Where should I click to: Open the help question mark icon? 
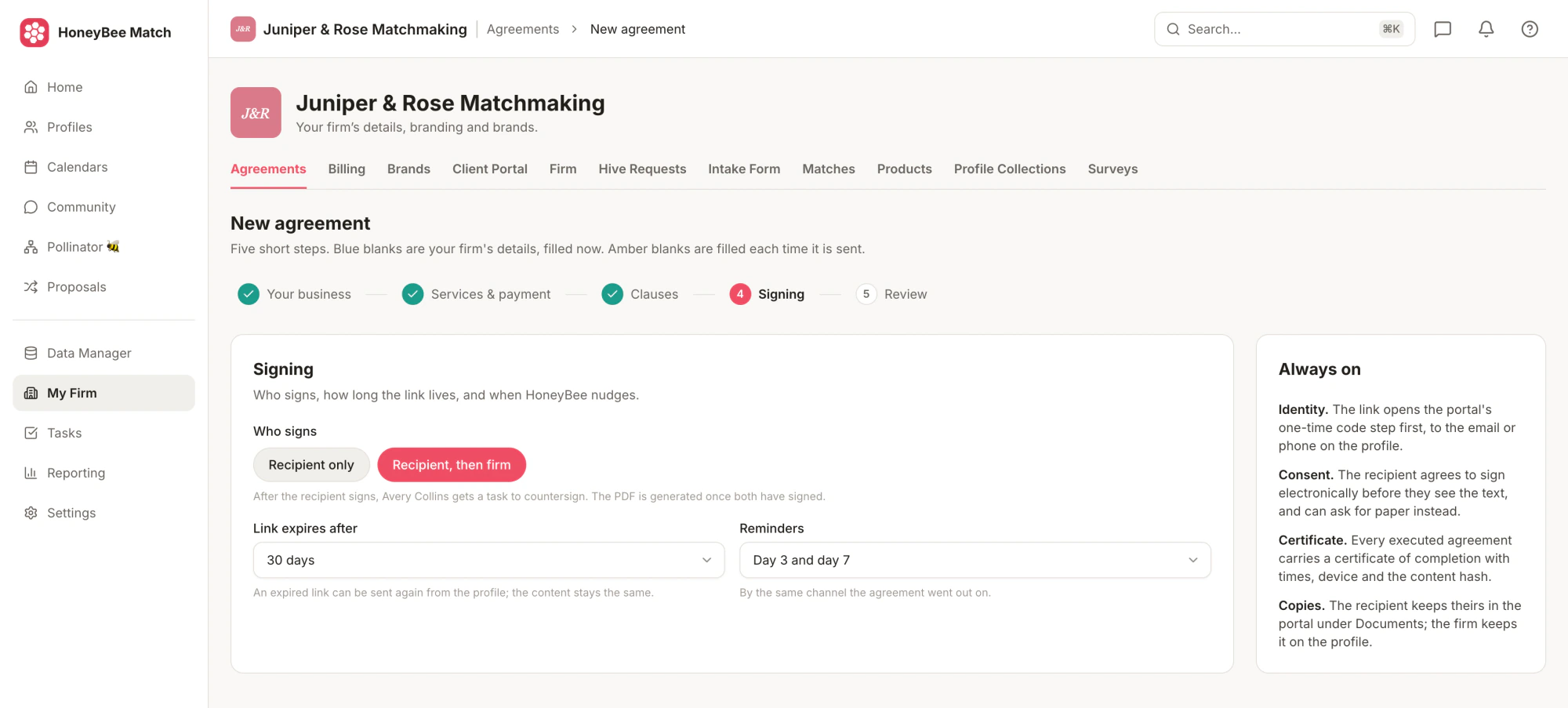[1530, 29]
